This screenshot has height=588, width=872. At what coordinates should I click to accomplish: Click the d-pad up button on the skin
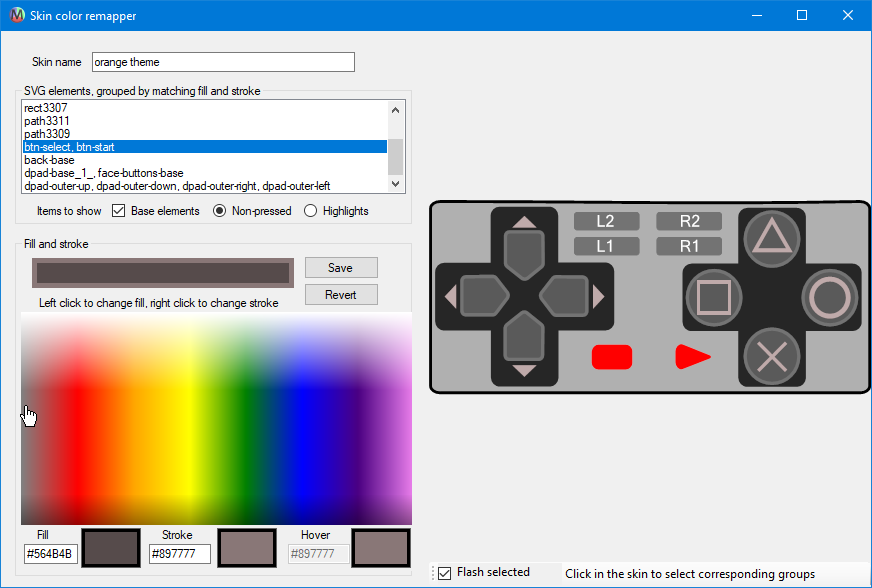tap(524, 255)
